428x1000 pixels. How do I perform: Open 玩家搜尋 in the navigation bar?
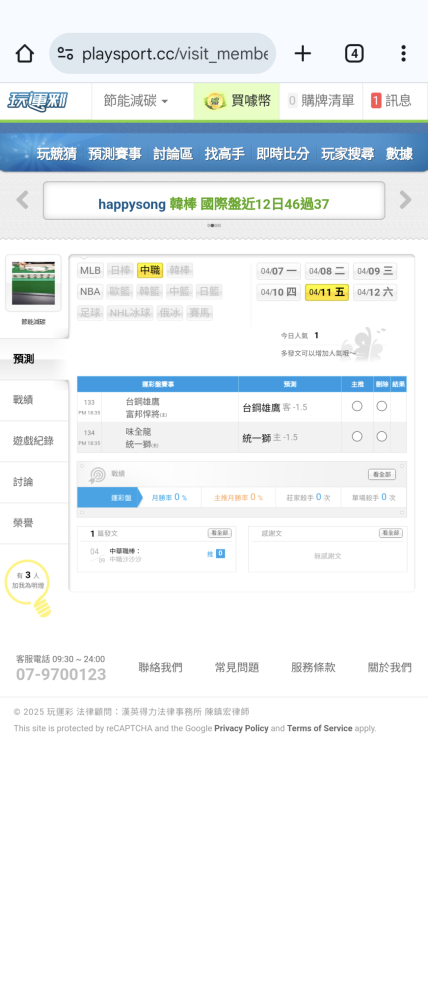tap(348, 154)
